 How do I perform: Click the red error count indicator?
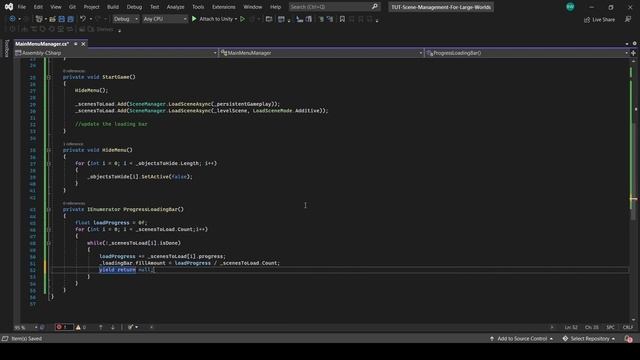[x=63, y=327]
